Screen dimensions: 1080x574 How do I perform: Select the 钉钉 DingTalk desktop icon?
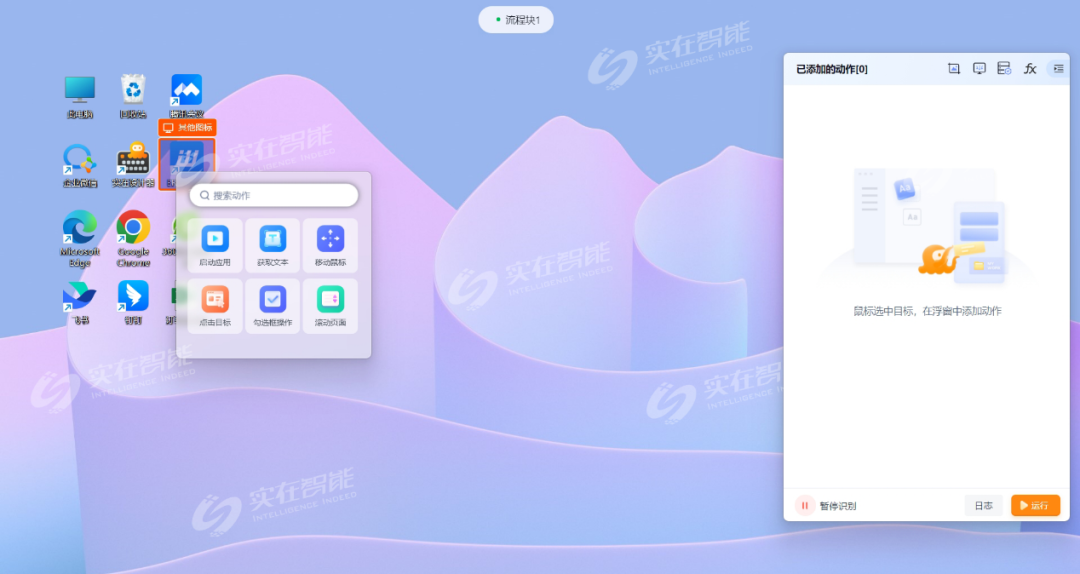133,303
